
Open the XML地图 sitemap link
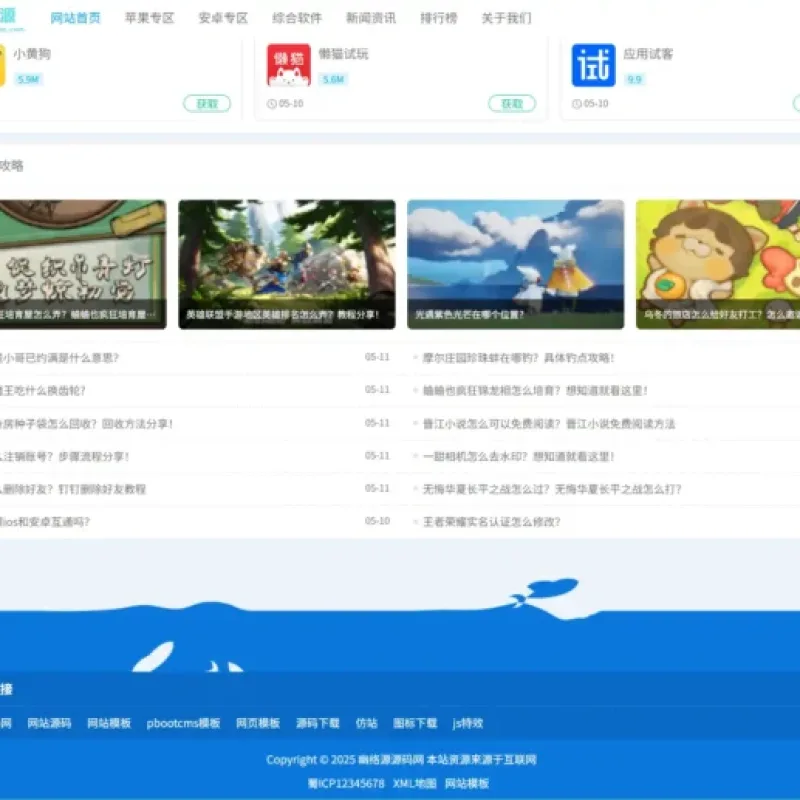pos(414,783)
